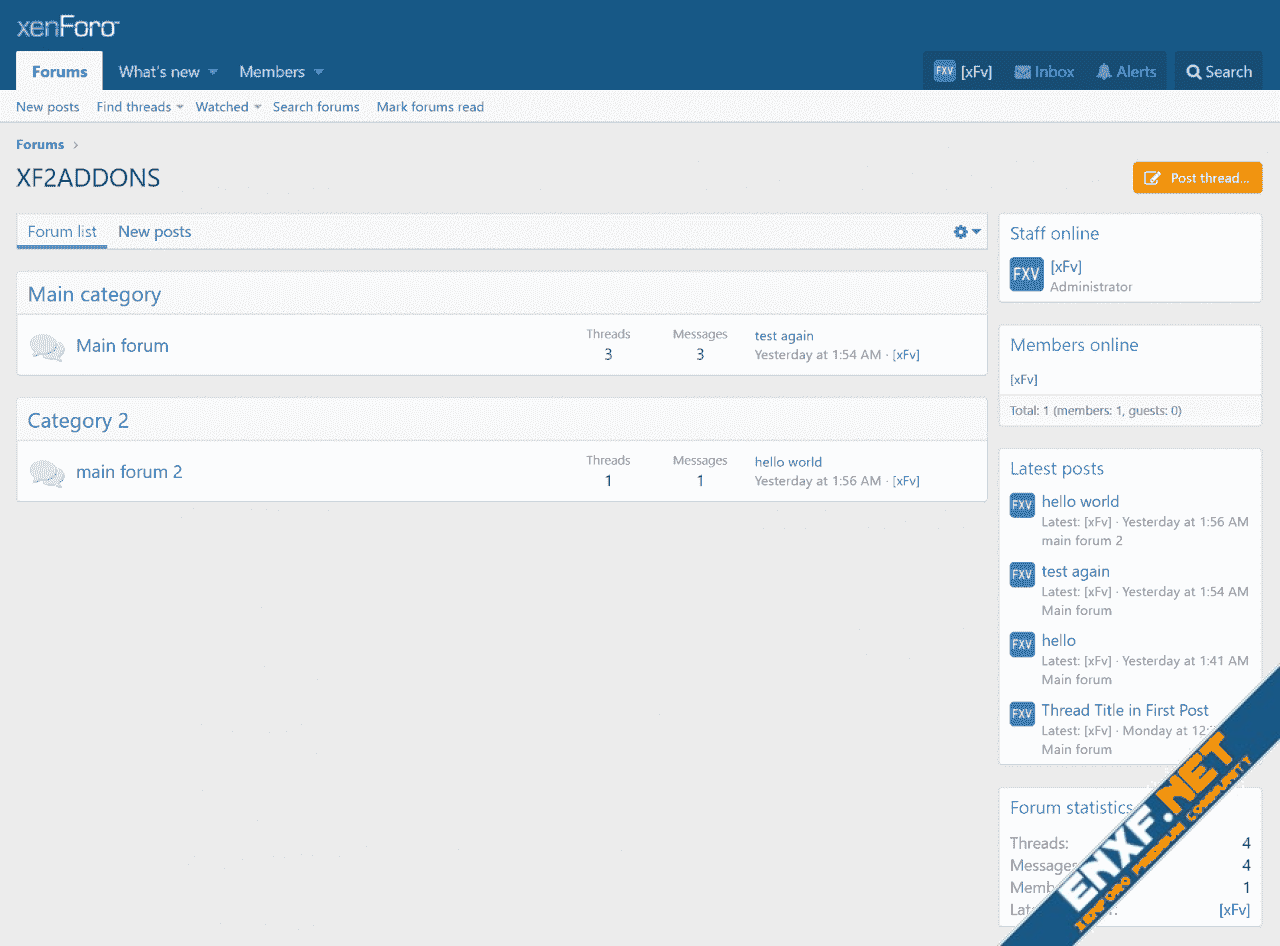Image resolution: width=1280 pixels, height=946 pixels.
Task: Click Mark forums read link
Action: point(430,107)
